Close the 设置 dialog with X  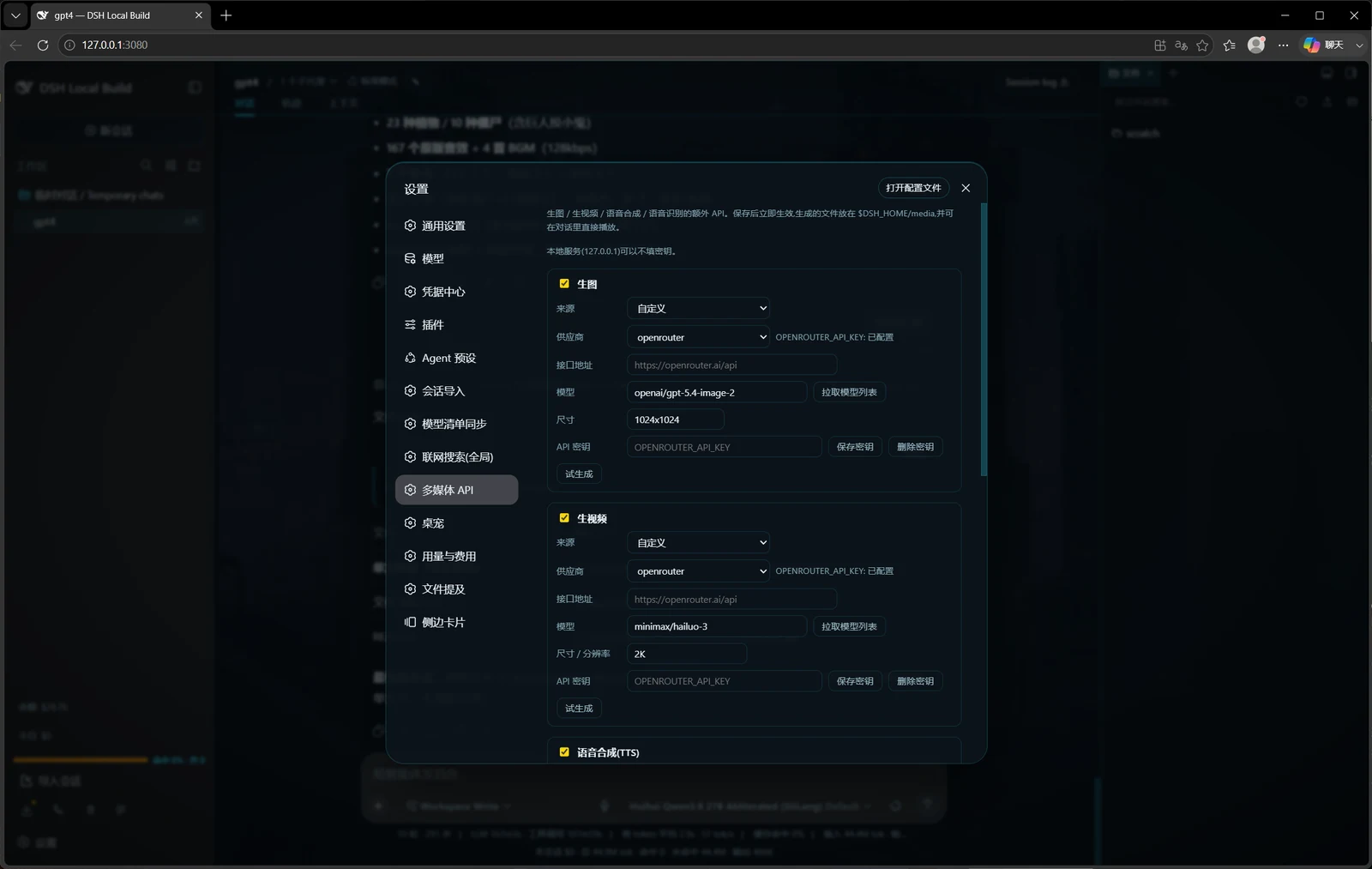[x=966, y=188]
